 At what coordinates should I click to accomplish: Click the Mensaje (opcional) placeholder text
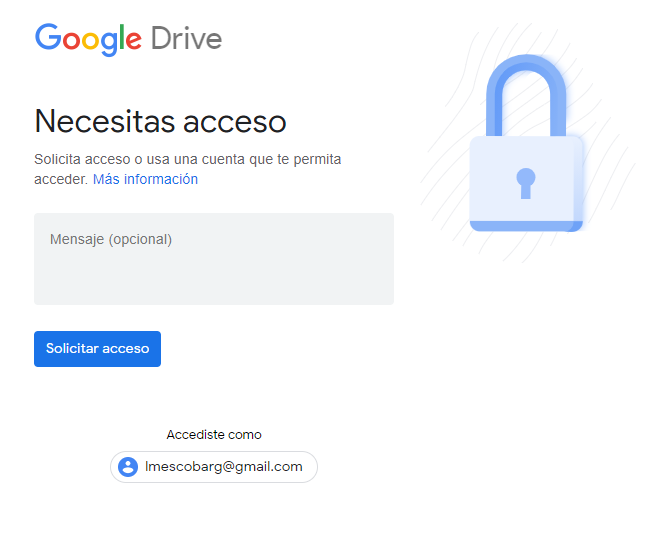tap(111, 239)
